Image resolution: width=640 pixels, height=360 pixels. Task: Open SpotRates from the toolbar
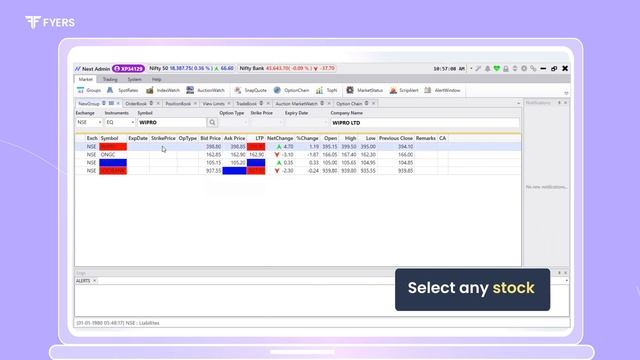(122, 90)
